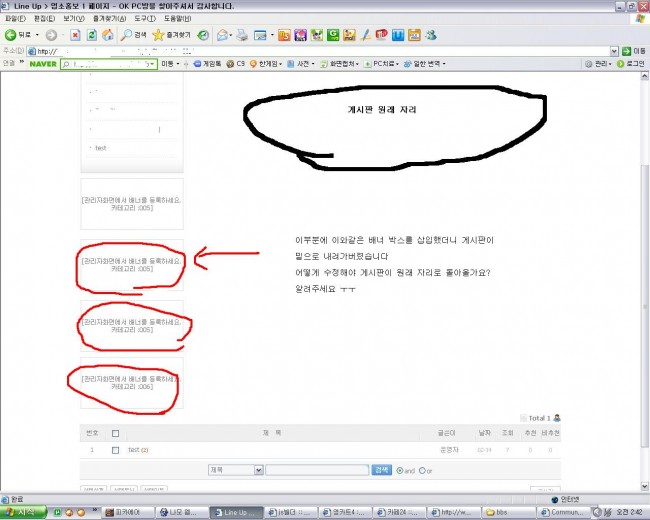Click the pen-shaped toolbar icon
Image resolution: width=650 pixels, height=520 pixels.
pyautogui.click(x=365, y=35)
